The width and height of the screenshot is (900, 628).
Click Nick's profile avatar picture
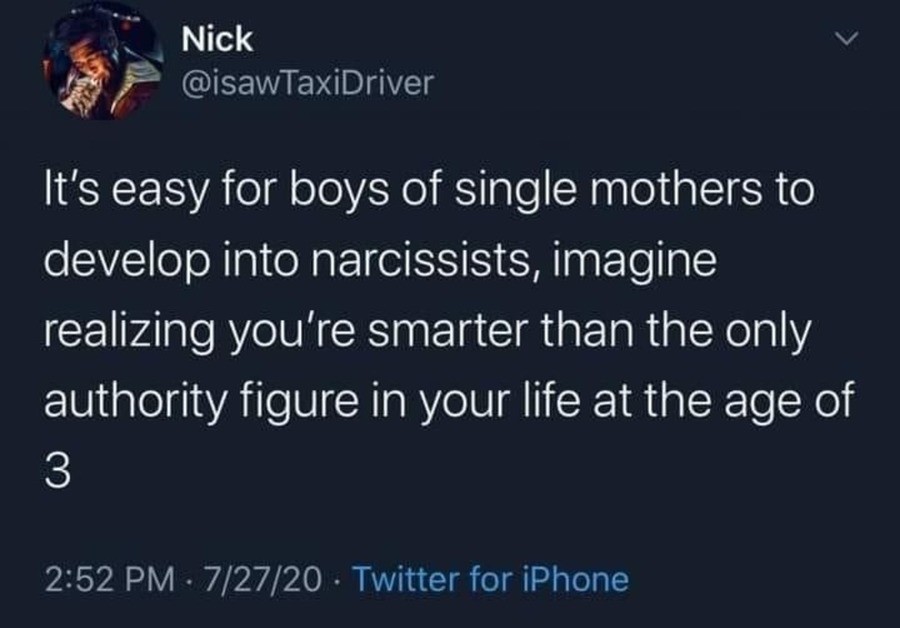(103, 64)
